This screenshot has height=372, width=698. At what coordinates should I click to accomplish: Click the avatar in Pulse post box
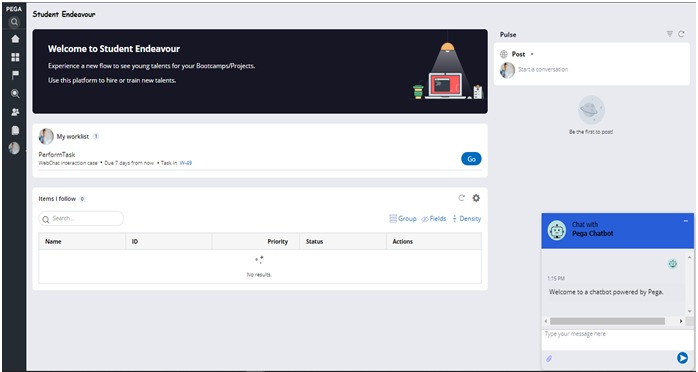point(507,70)
